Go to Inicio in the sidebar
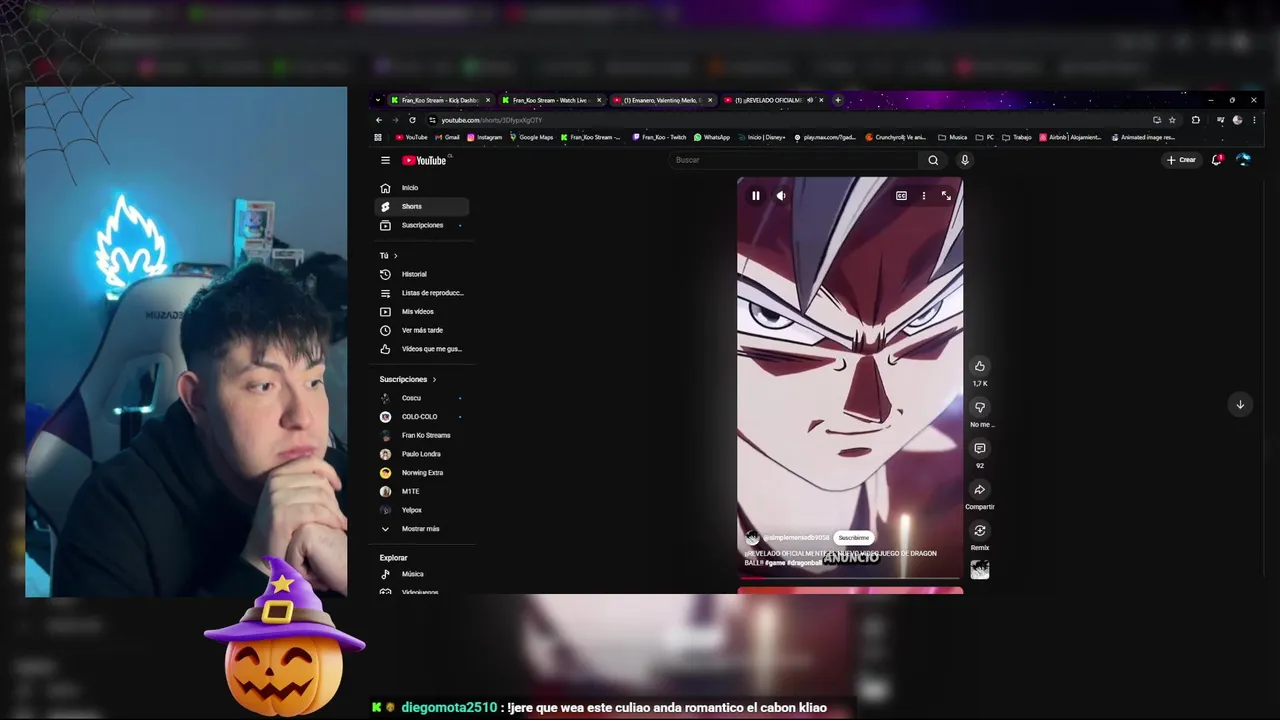The height and width of the screenshot is (720, 1280). click(x=422, y=188)
